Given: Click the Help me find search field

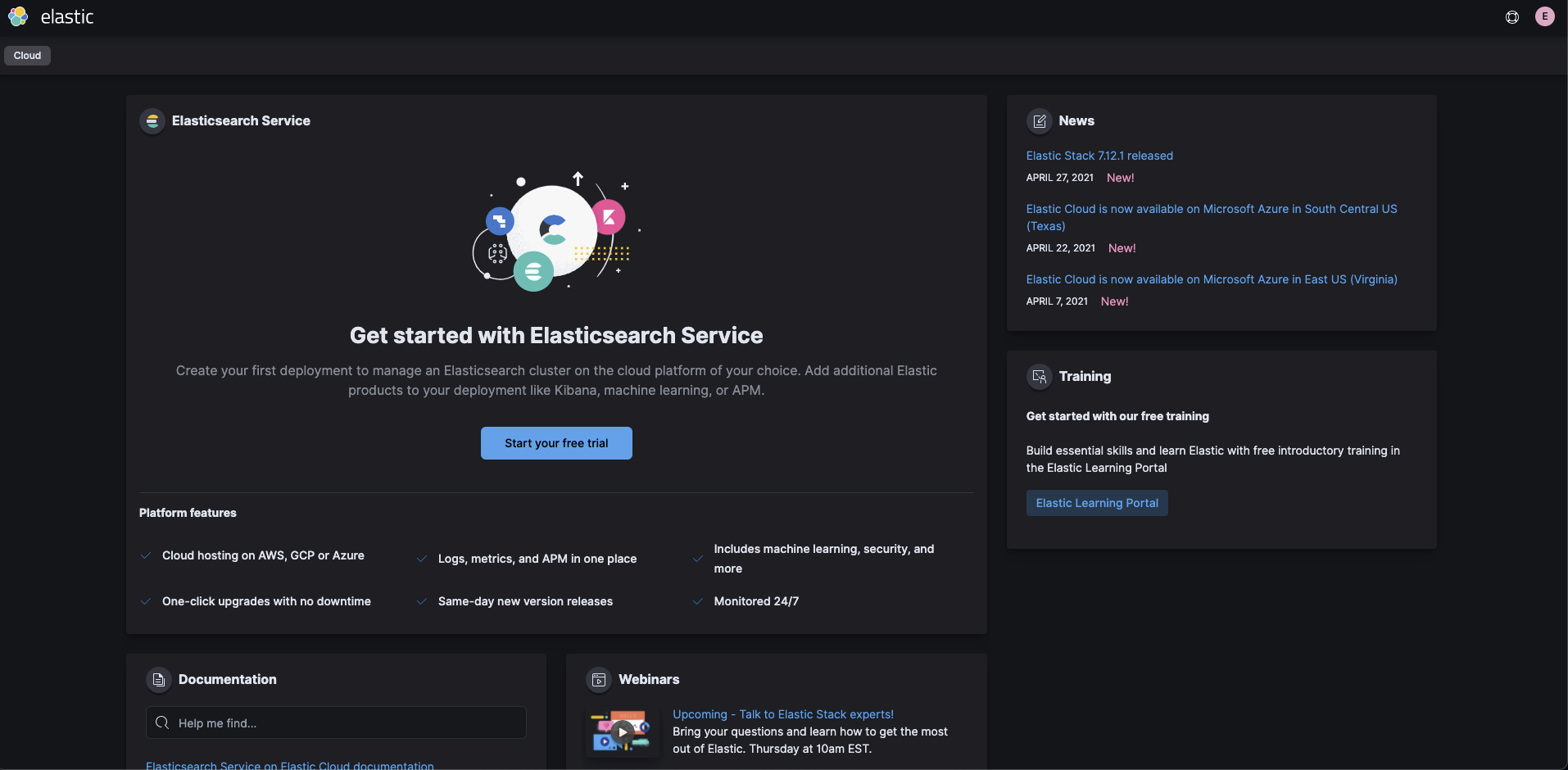Looking at the screenshot, I should pyautogui.click(x=336, y=722).
